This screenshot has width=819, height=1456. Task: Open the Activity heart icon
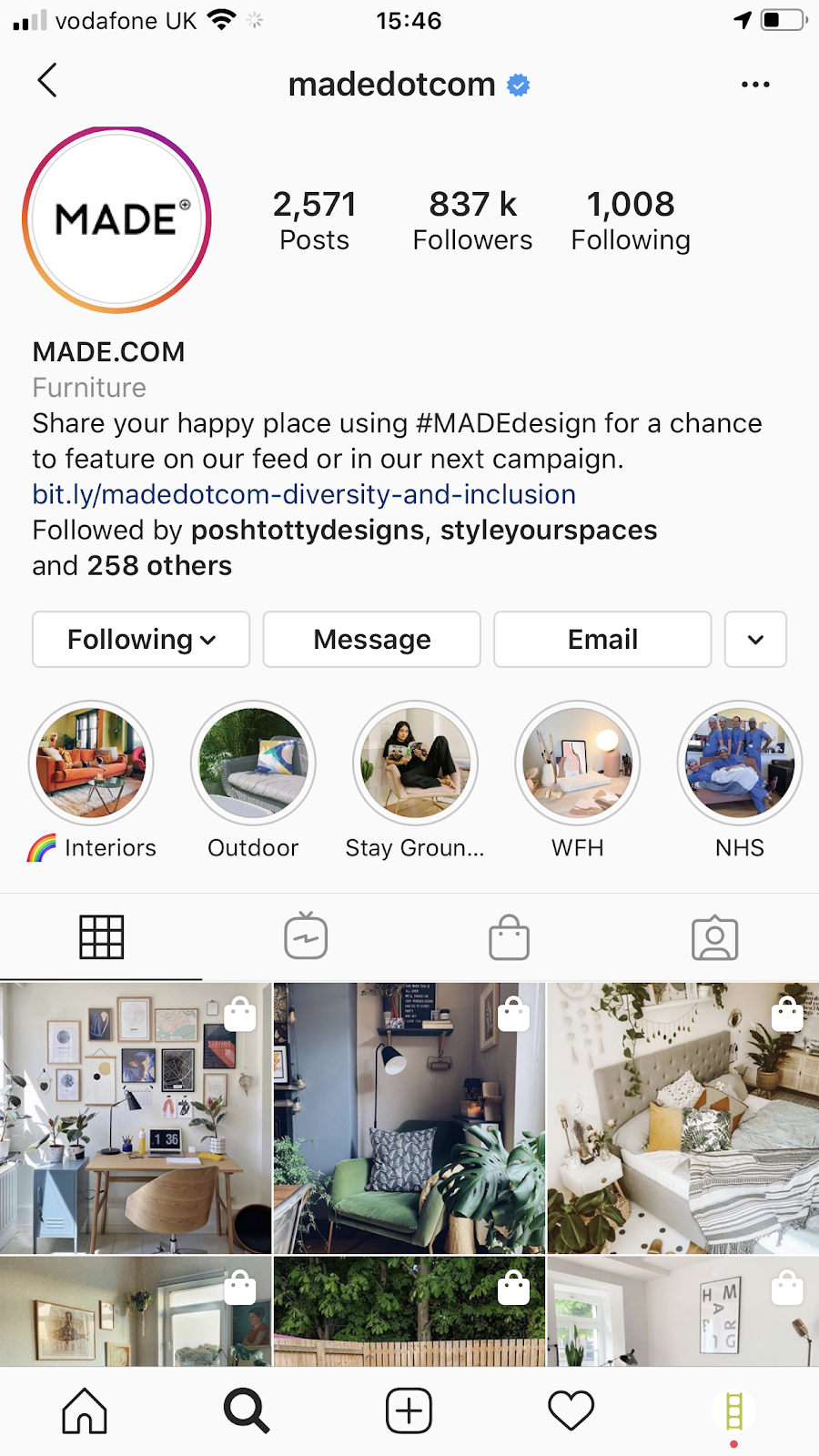point(571,1411)
